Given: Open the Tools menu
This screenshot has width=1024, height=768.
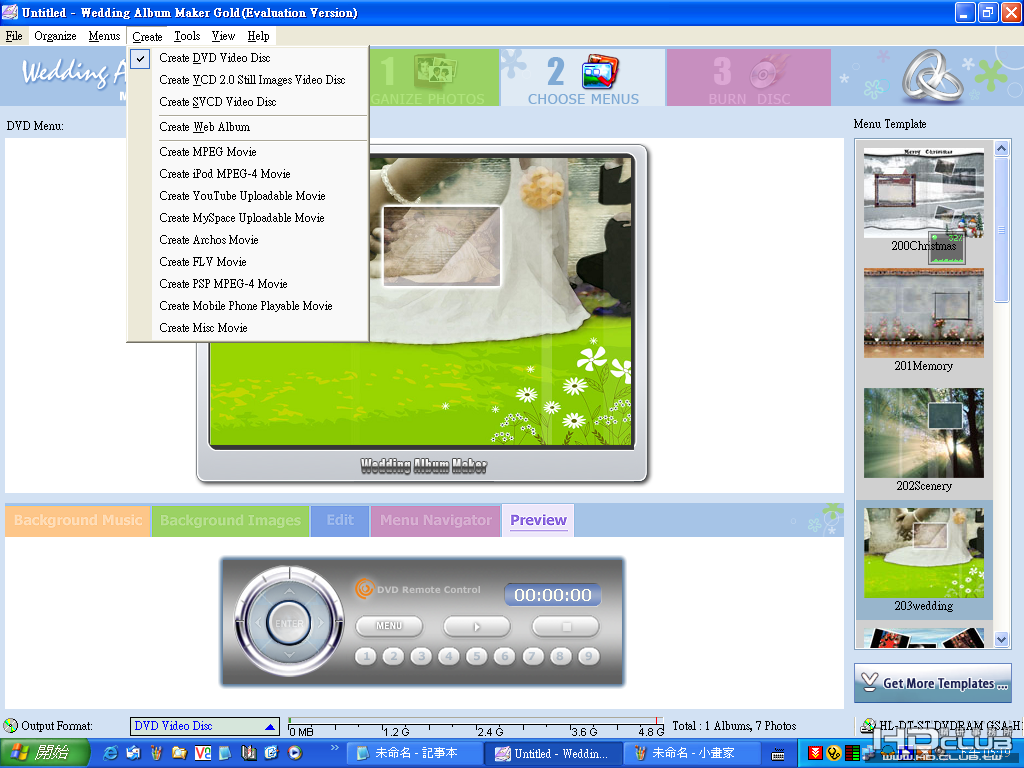Looking at the screenshot, I should click(187, 36).
